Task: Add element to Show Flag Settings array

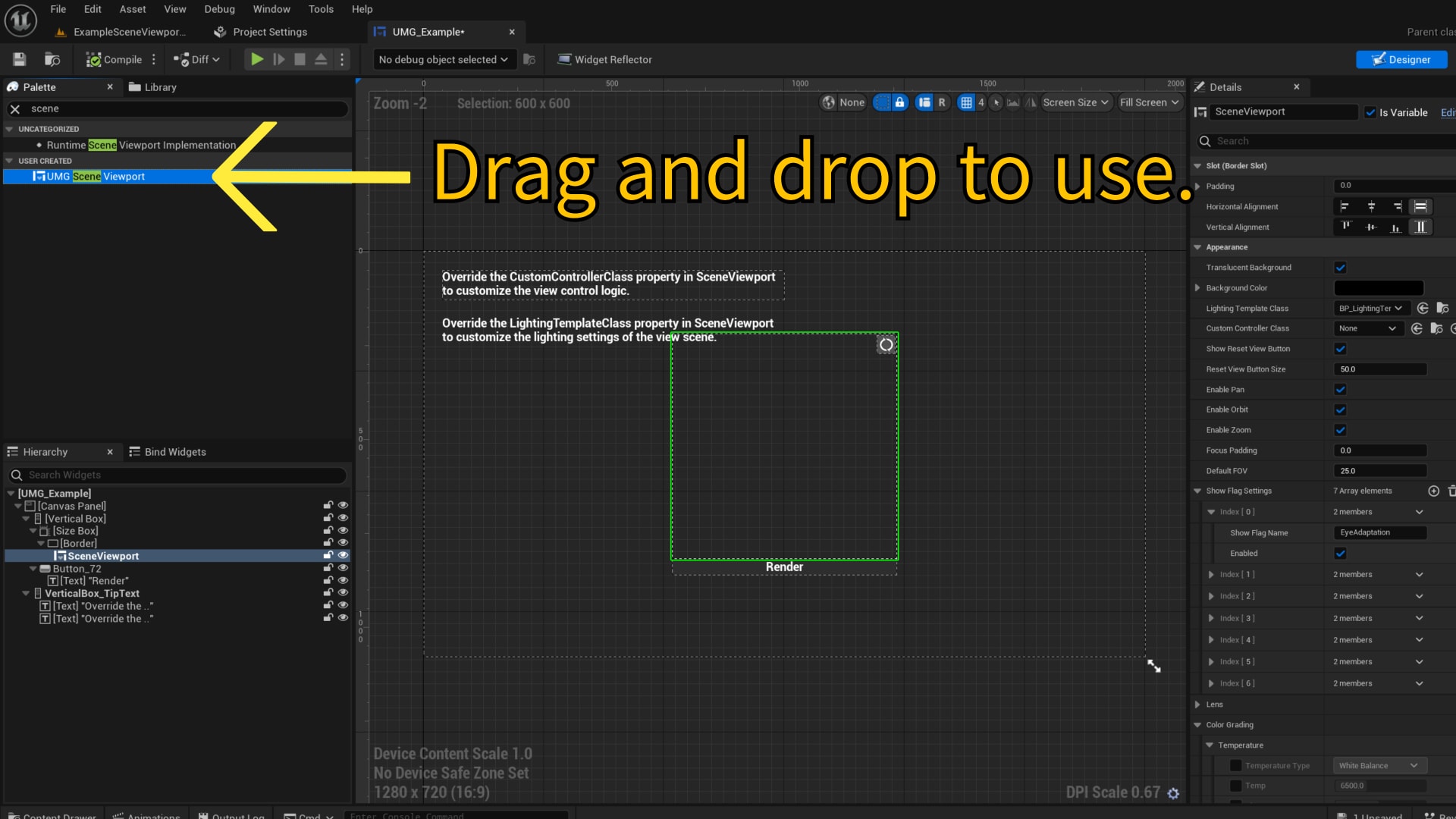Action: (x=1433, y=491)
